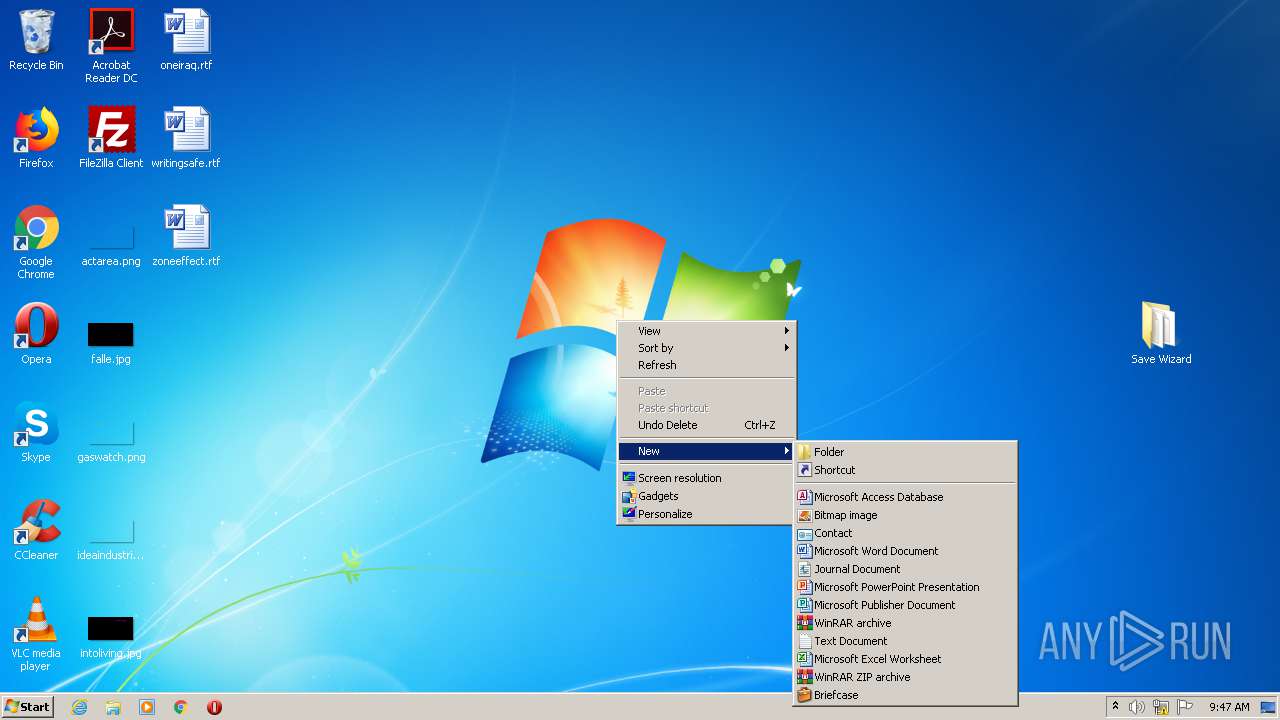Select the CCleaner desktop shortcut
Image resolution: width=1280 pixels, height=720 pixels.
(x=36, y=530)
